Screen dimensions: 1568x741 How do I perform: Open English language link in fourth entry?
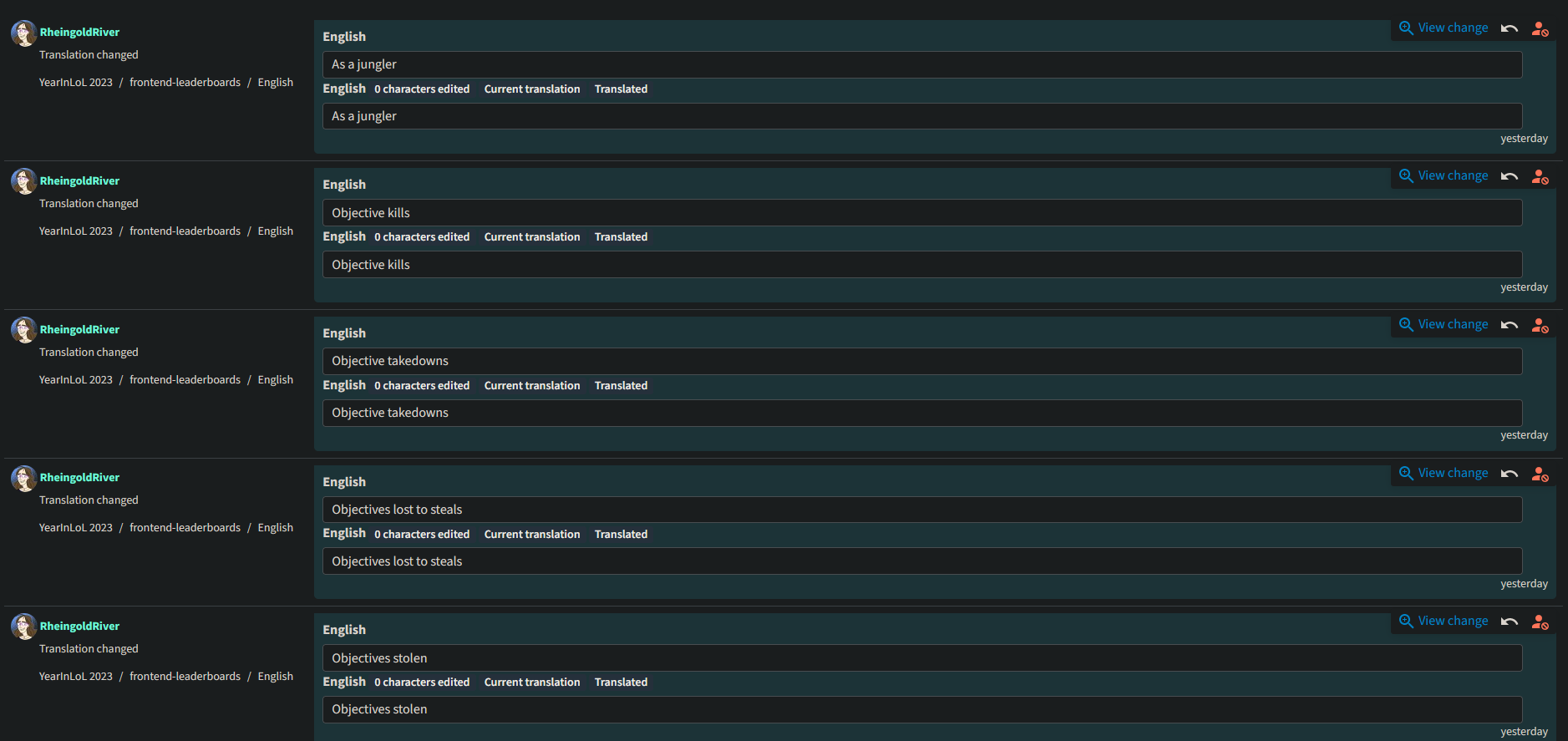(x=275, y=527)
